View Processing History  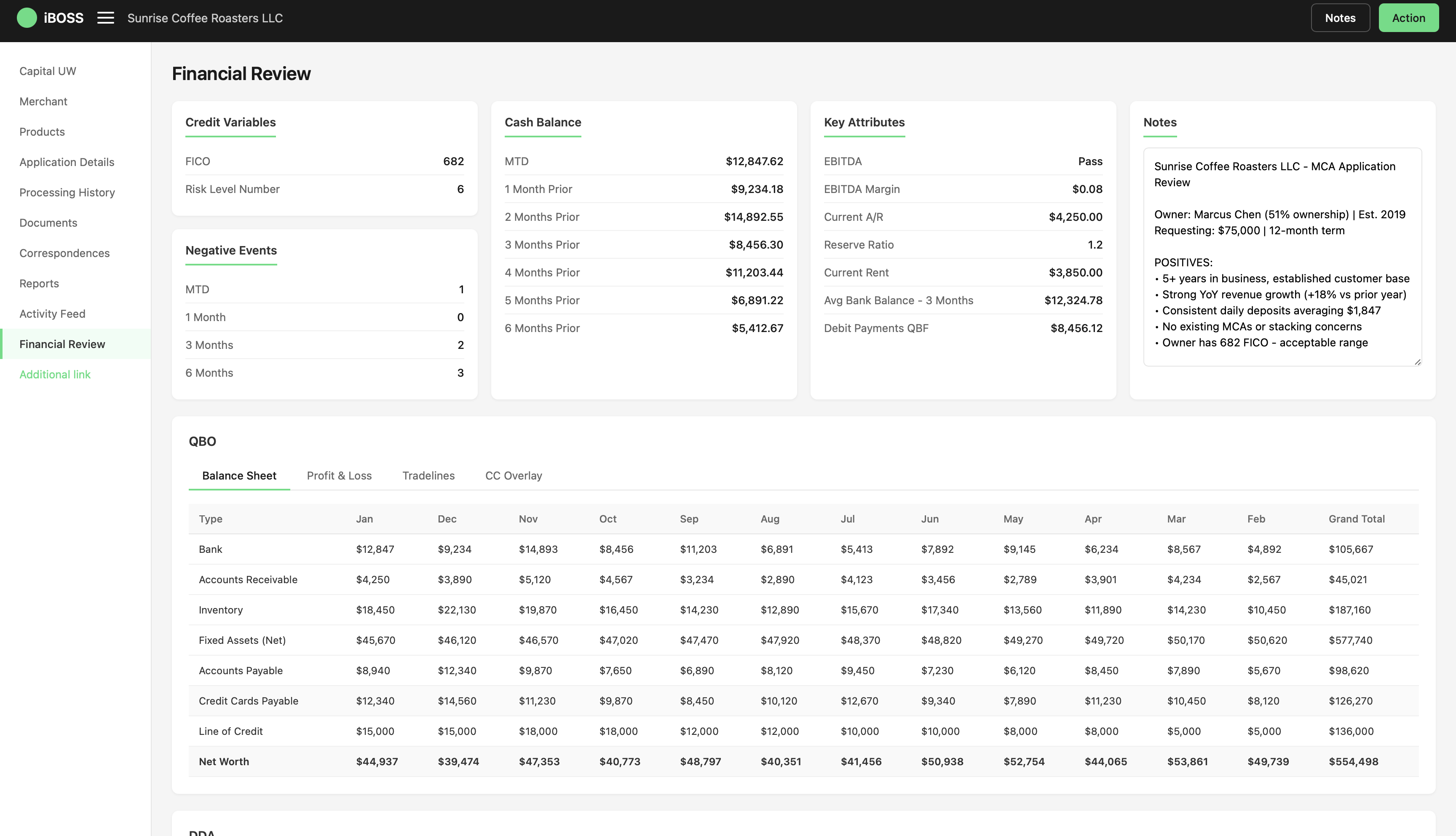[67, 192]
